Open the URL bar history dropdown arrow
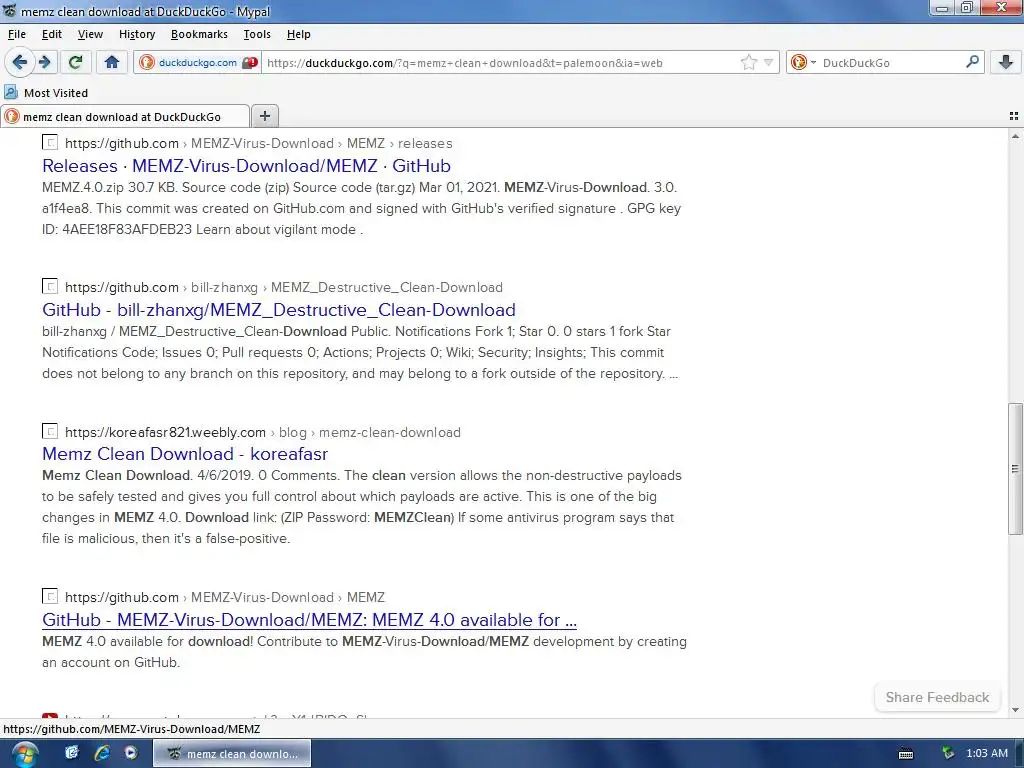This screenshot has width=1024, height=768. pyautogui.click(x=769, y=63)
